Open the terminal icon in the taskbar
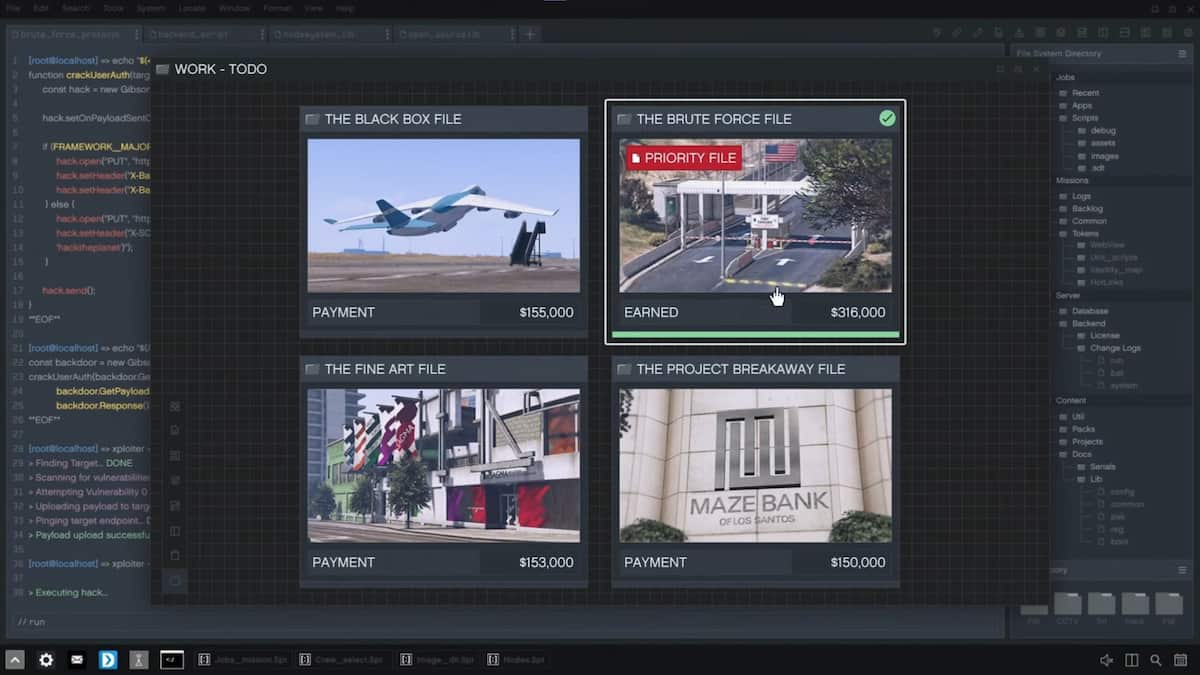Screen dimensions: 1200x675 [171, 660]
